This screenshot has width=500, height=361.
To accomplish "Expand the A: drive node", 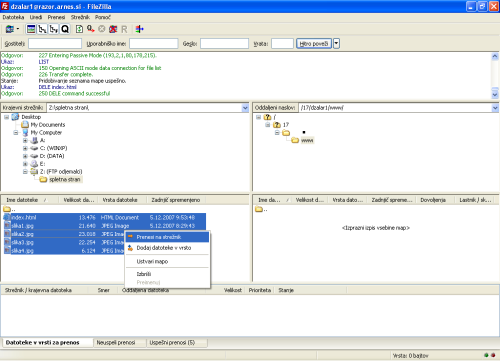I will click(25, 140).
